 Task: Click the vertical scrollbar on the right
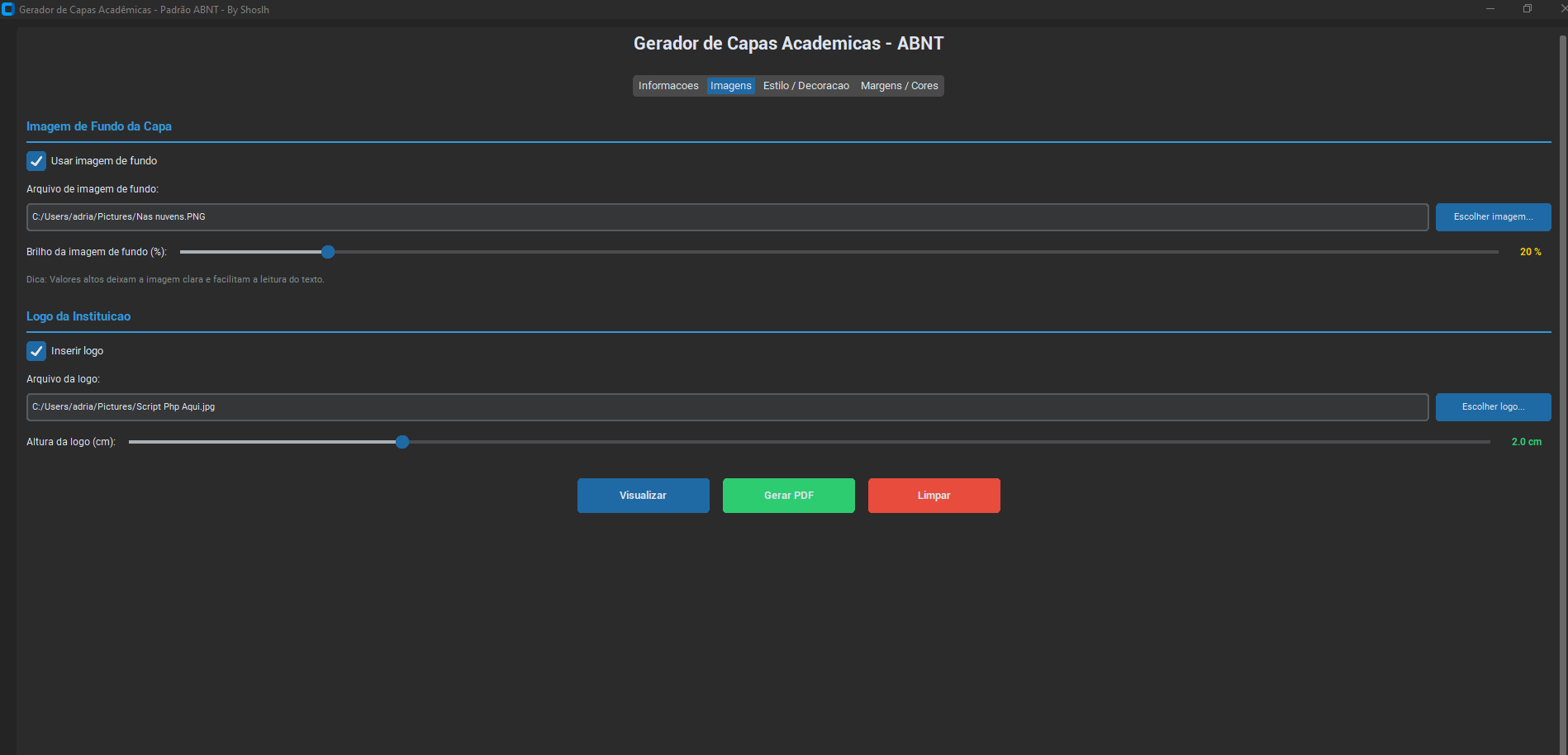[1562, 330]
